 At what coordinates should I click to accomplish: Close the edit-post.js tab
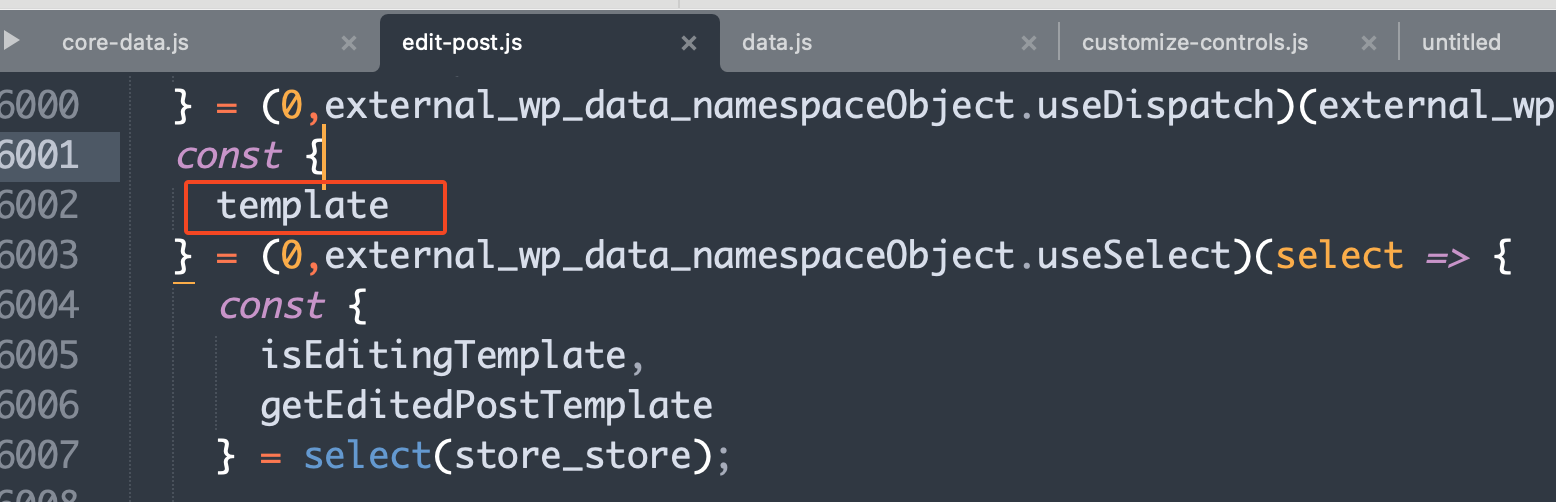point(689,43)
